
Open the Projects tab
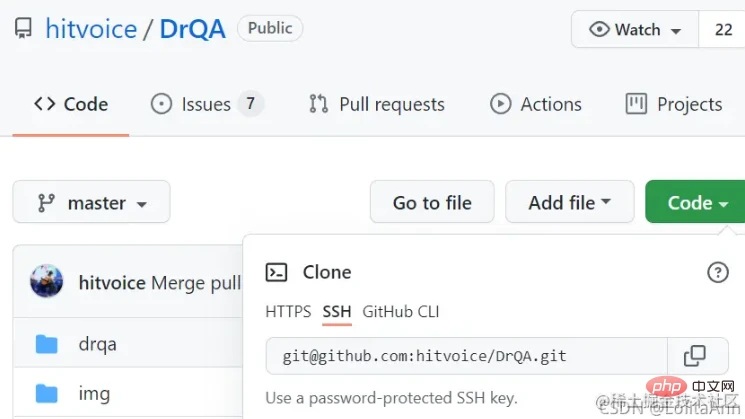[674, 104]
